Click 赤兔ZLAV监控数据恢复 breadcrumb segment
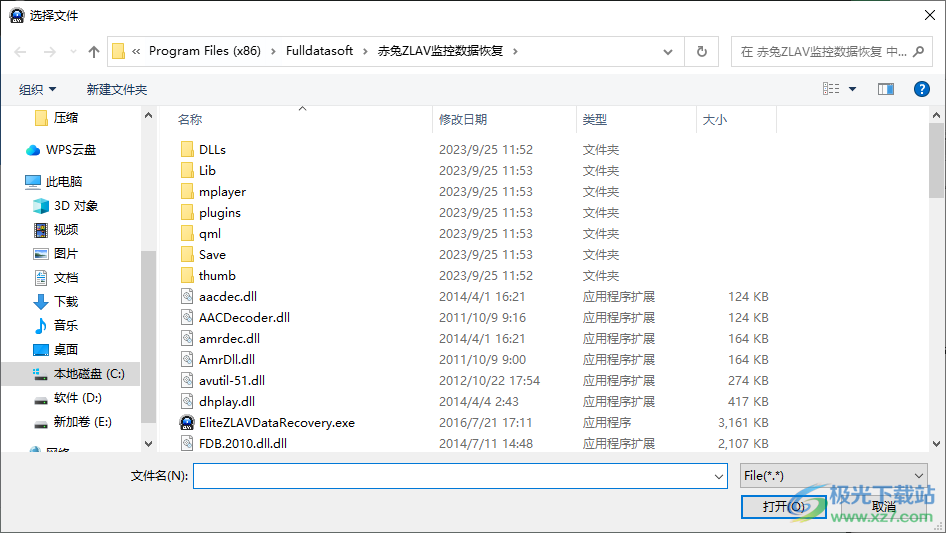The image size is (946, 533). [x=440, y=51]
